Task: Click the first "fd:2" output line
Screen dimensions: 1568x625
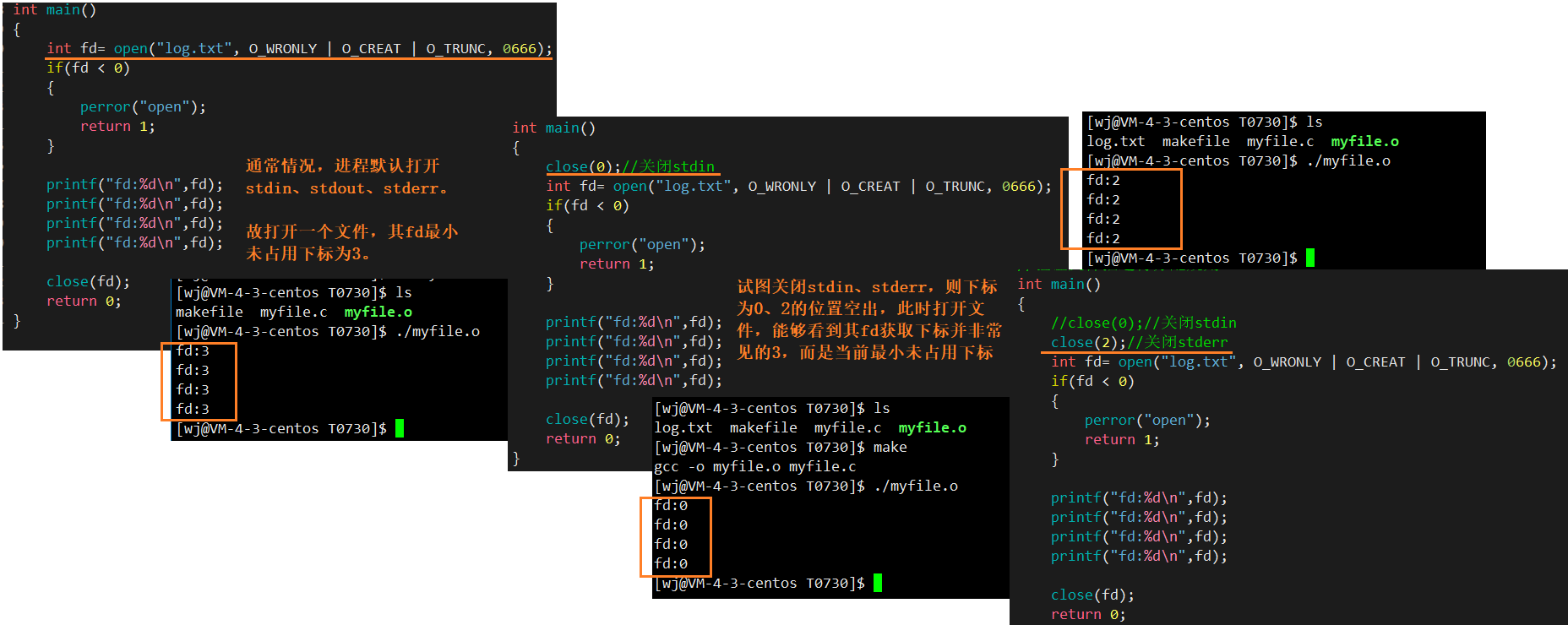Action: point(1103,180)
